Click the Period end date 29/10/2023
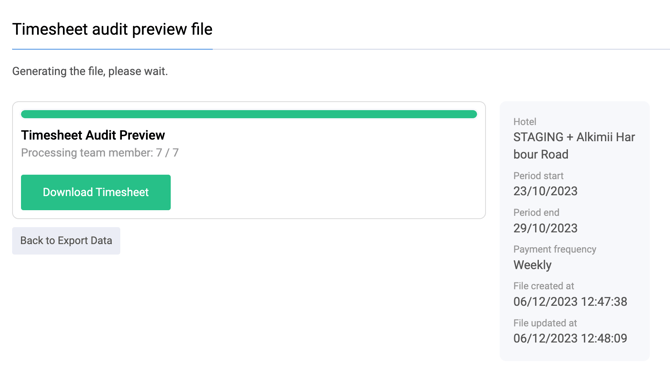670x376 pixels. 545,228
